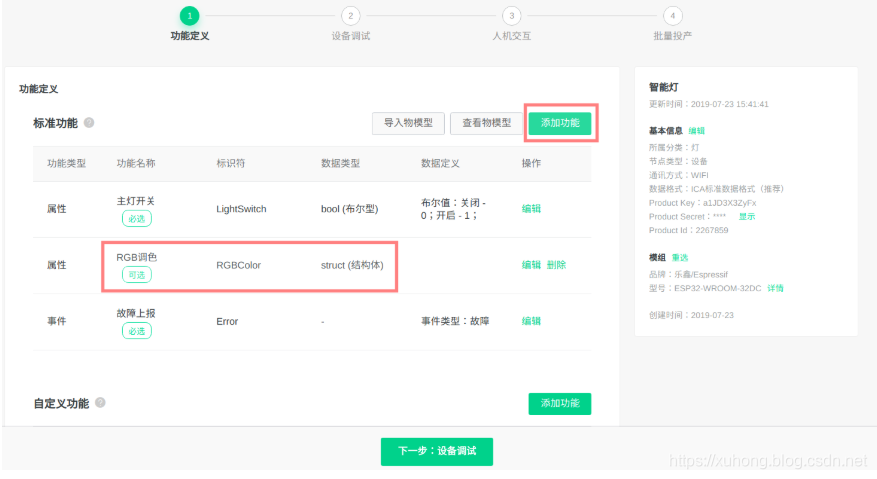The height and width of the screenshot is (479, 877).
Task: Go to step 3 人机交互
Action: (x=511, y=16)
